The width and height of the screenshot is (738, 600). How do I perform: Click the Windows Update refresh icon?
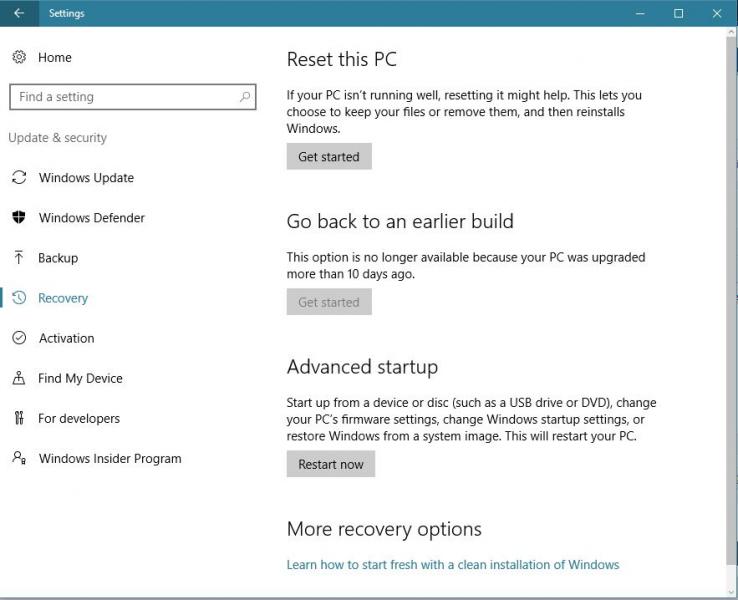[x=18, y=178]
